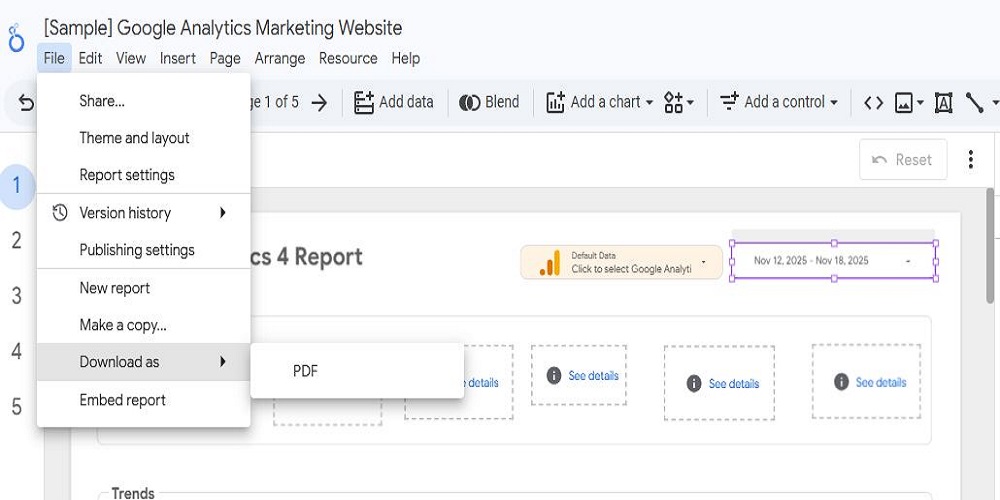The height and width of the screenshot is (500, 1000).
Task: Expand Download as submenu arrow
Action: (223, 362)
